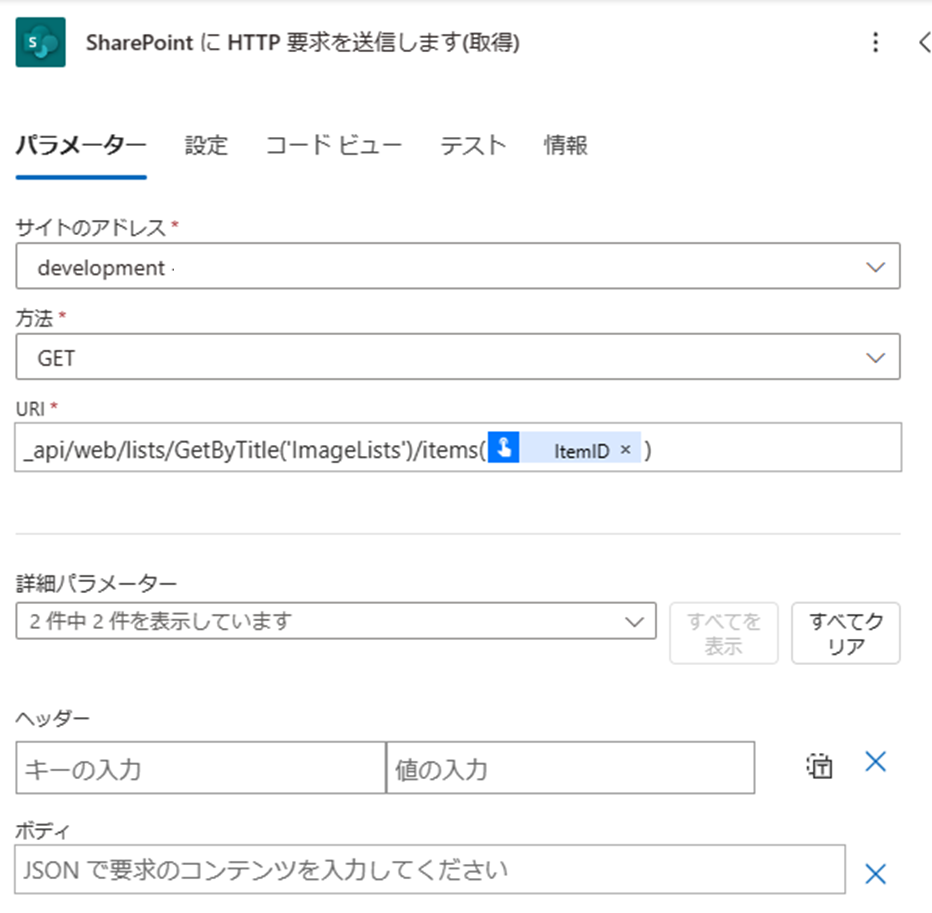Open the コード ビュー tab
Image resolution: width=932 pixels, height=913 pixels.
coord(333,145)
